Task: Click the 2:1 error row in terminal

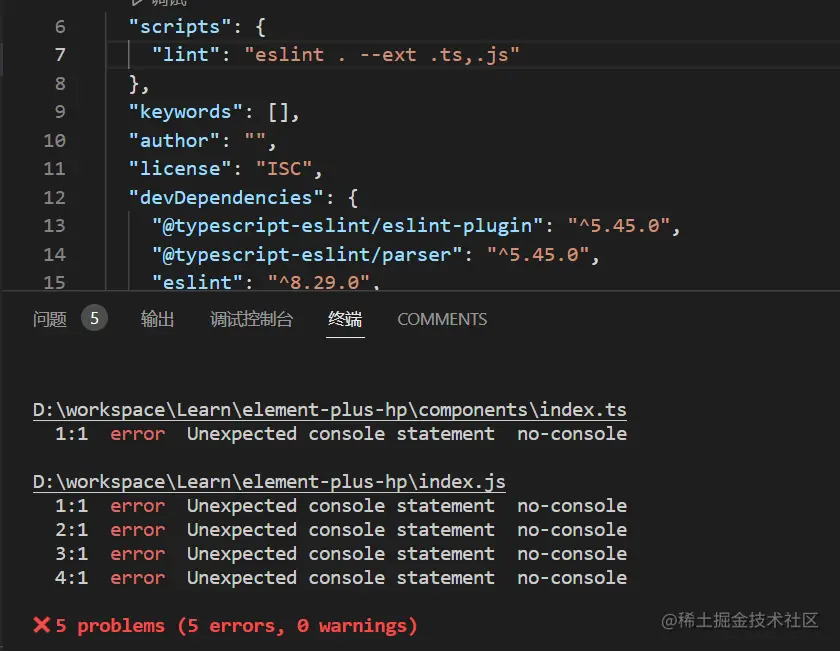Action: click(341, 530)
